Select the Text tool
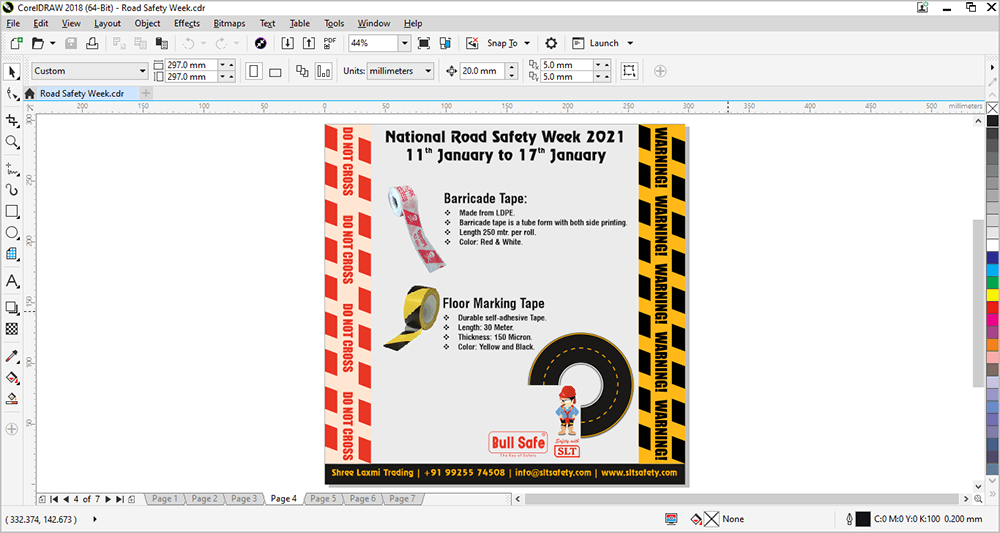This screenshot has width=1000, height=533. (x=11, y=281)
